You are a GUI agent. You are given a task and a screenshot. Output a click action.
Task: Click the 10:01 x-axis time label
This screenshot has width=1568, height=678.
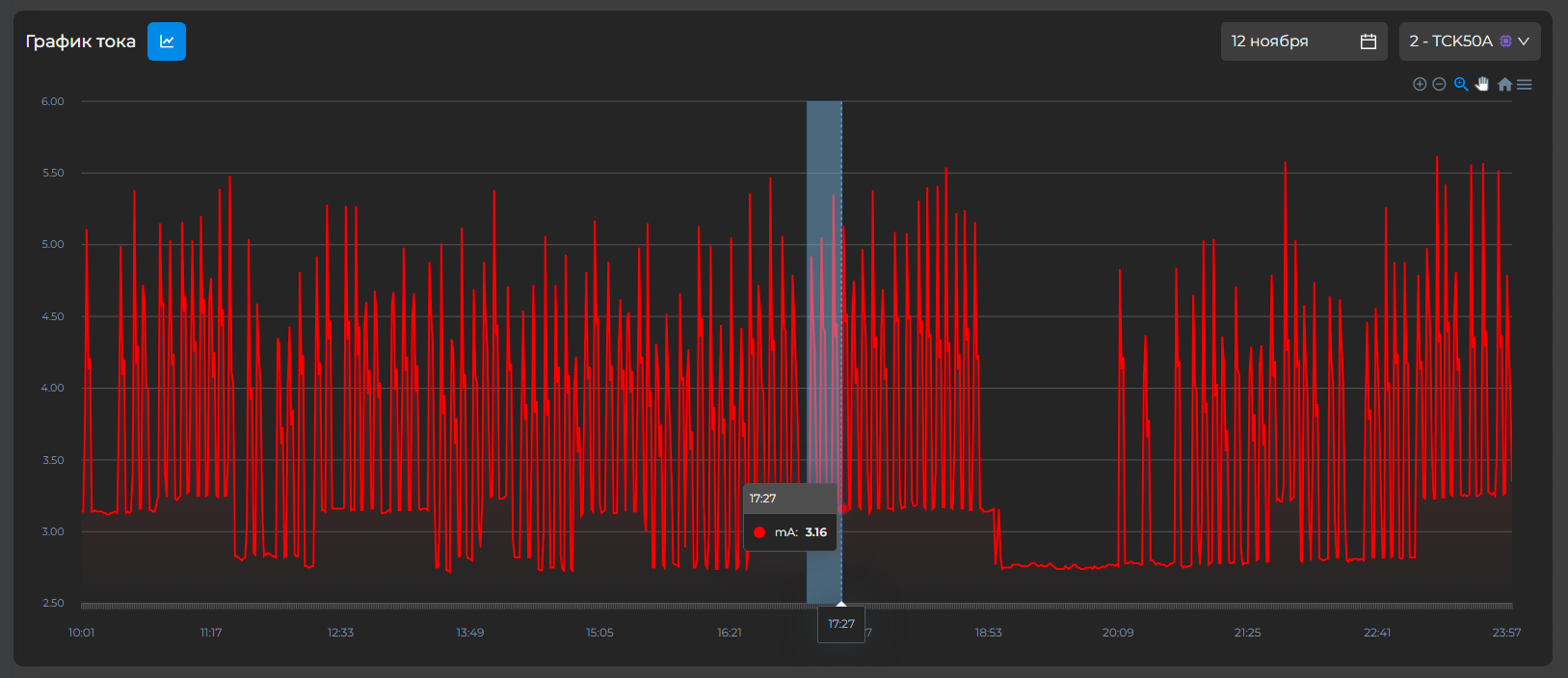[x=82, y=633]
